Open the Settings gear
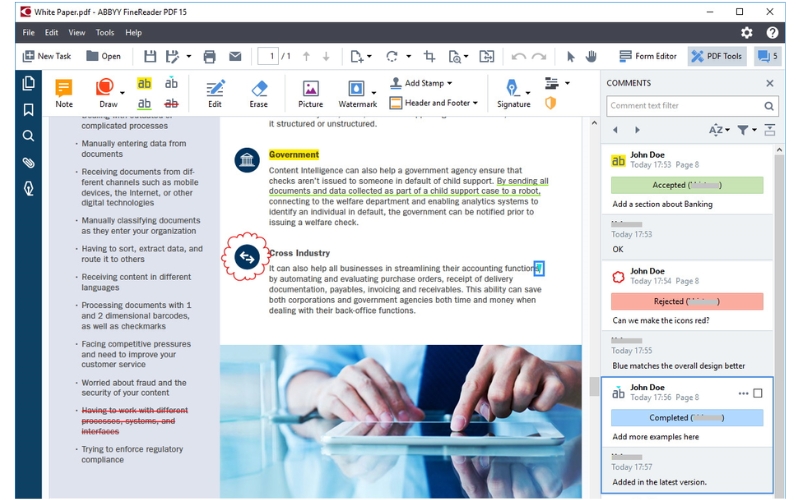The image size is (800, 500). (746, 33)
